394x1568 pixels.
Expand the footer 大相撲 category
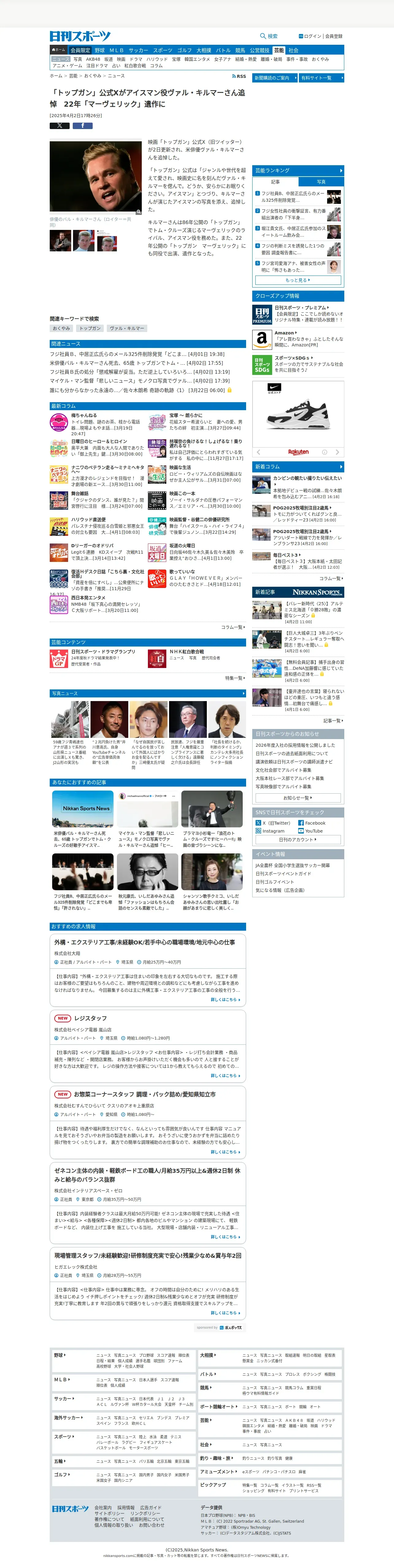[x=208, y=1355]
